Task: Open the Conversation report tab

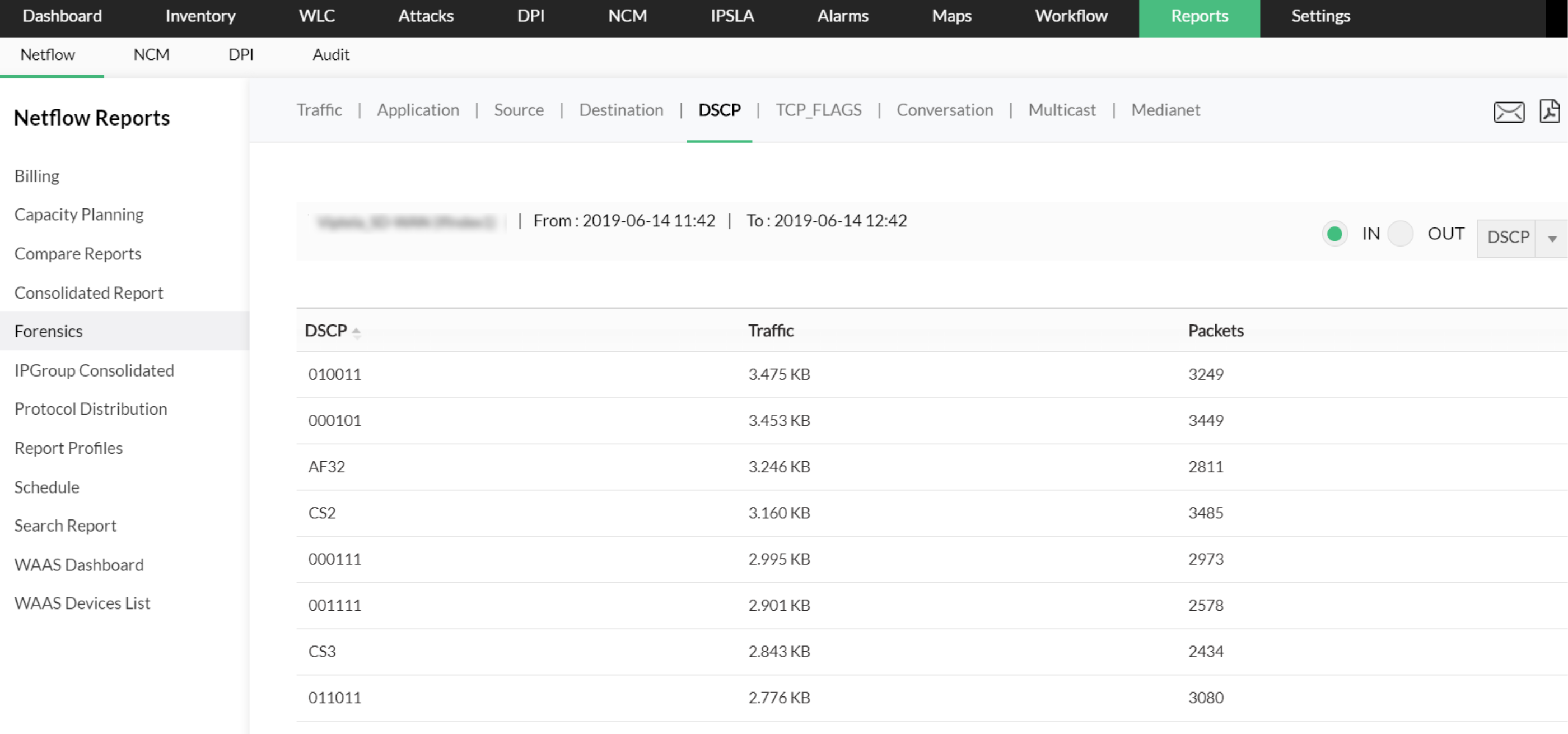Action: coord(944,110)
